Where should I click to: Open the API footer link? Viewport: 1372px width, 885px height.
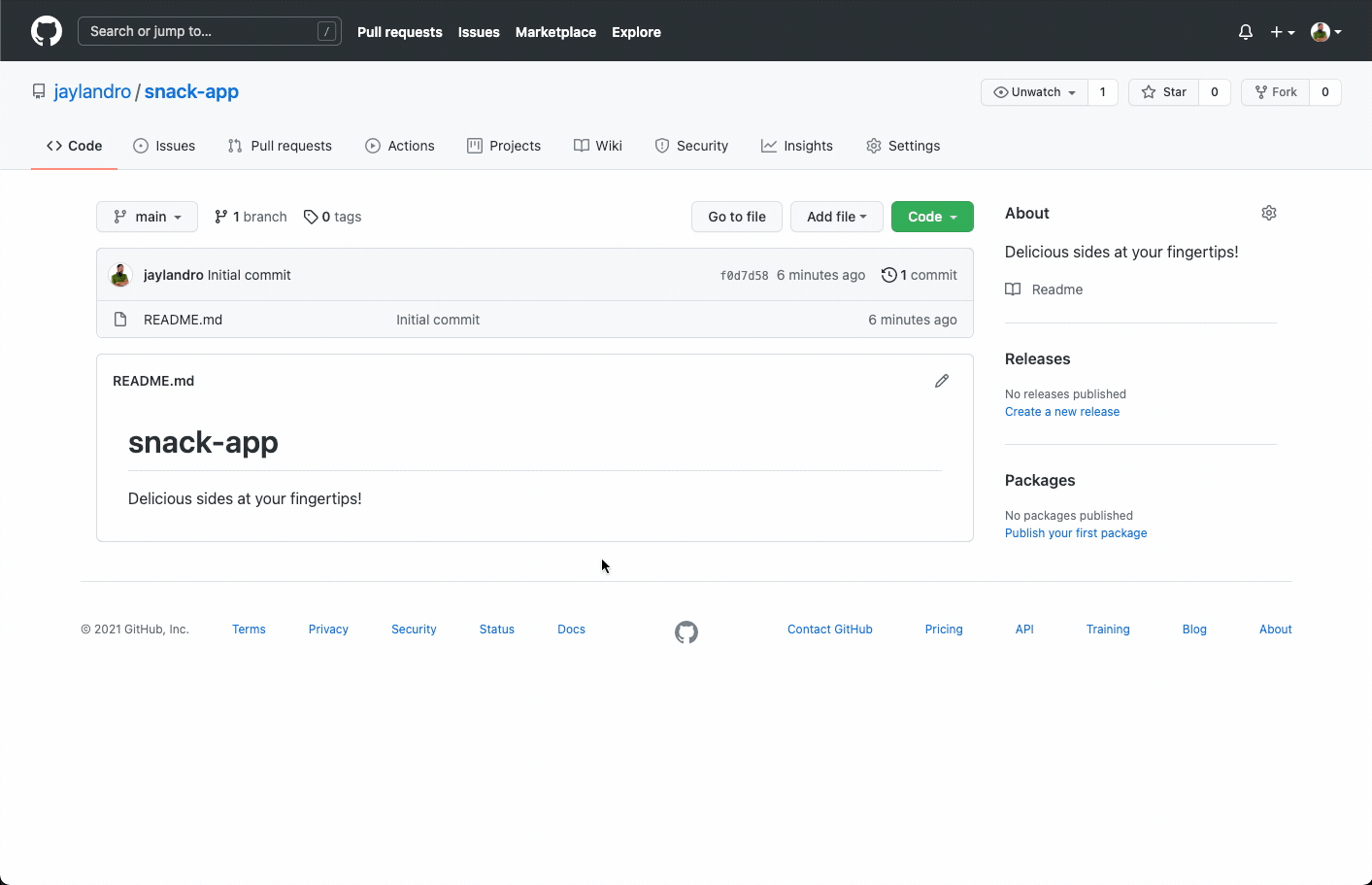coord(1024,630)
